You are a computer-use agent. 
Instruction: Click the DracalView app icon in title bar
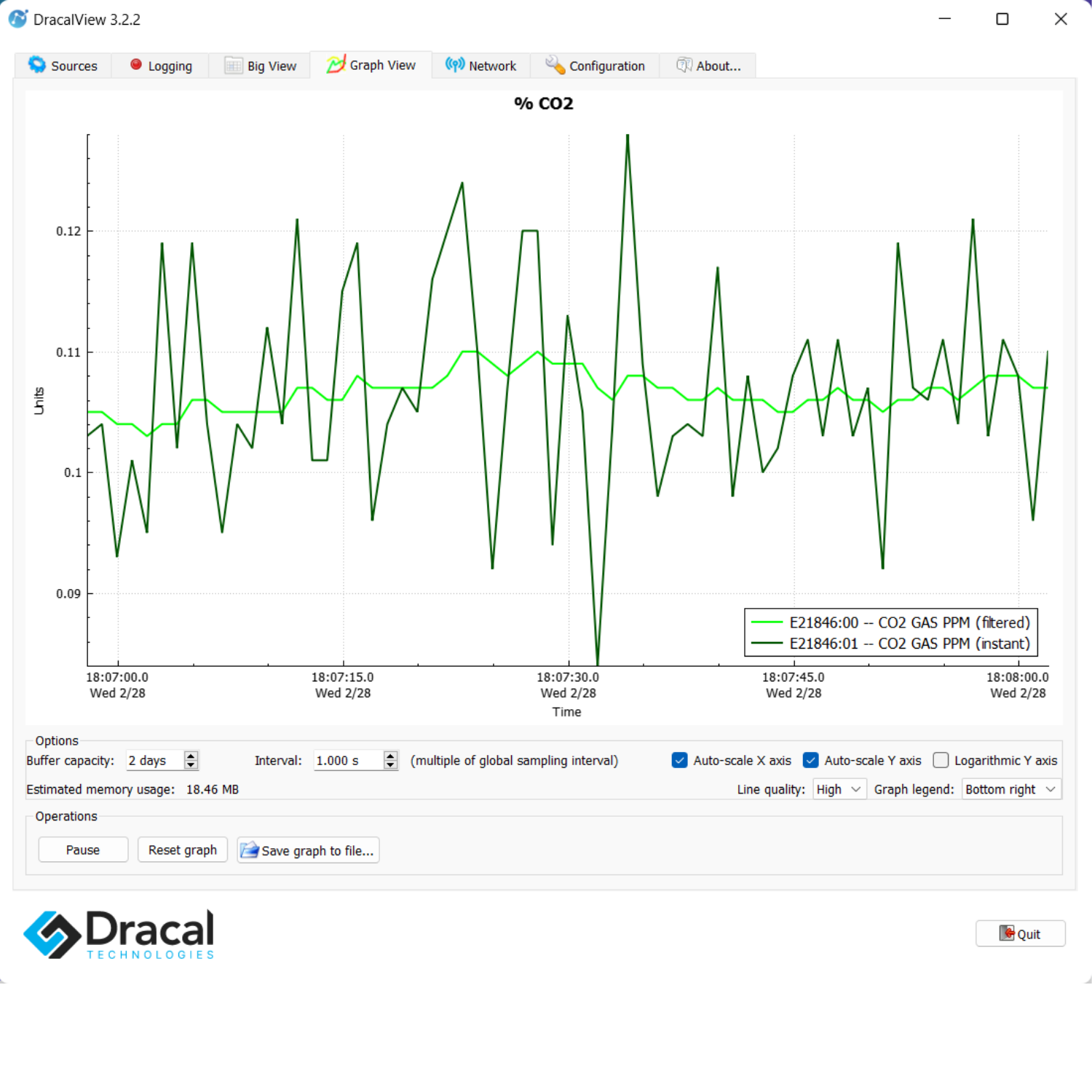(18, 19)
